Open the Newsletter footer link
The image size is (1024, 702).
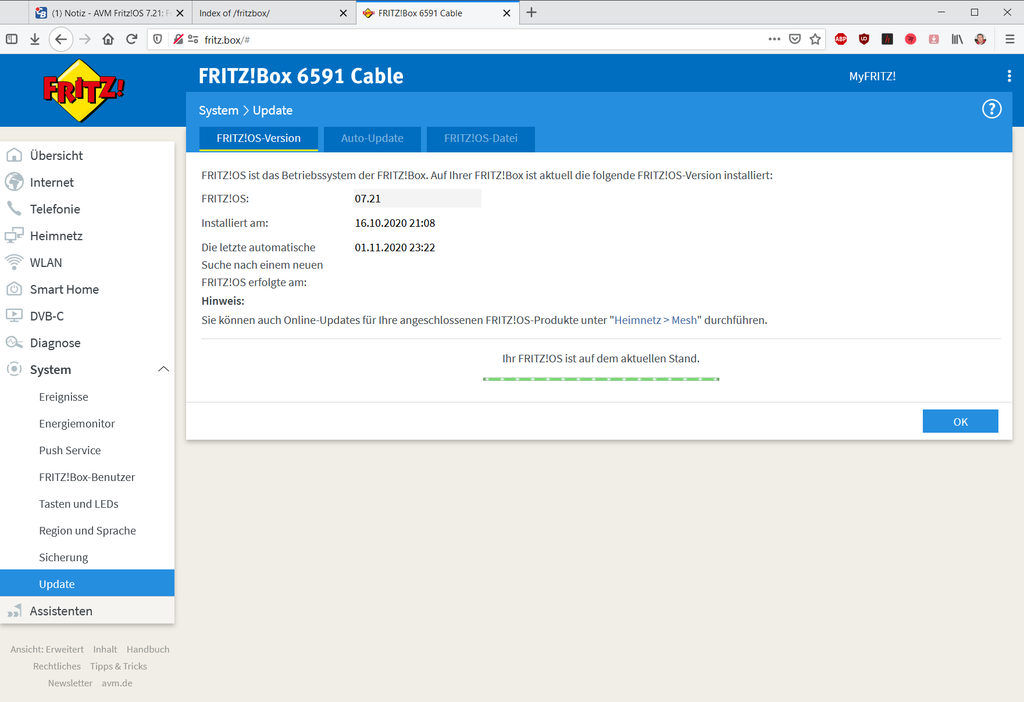click(x=70, y=683)
